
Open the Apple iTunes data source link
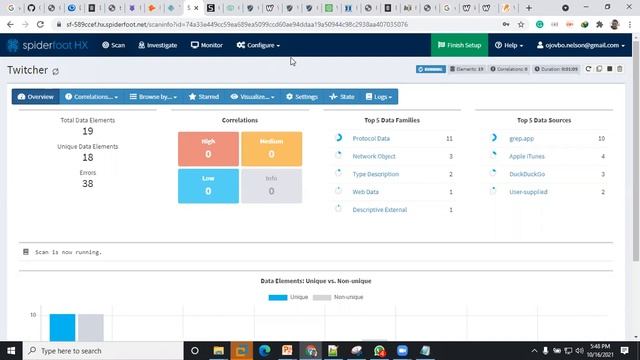tap(527, 156)
